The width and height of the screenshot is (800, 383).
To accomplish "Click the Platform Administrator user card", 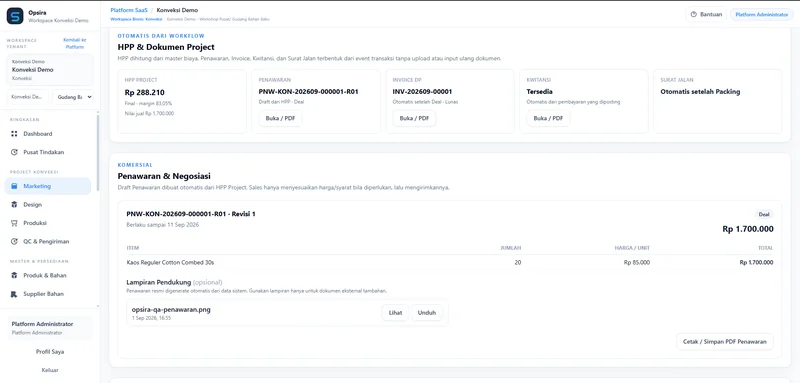I will pos(50,328).
